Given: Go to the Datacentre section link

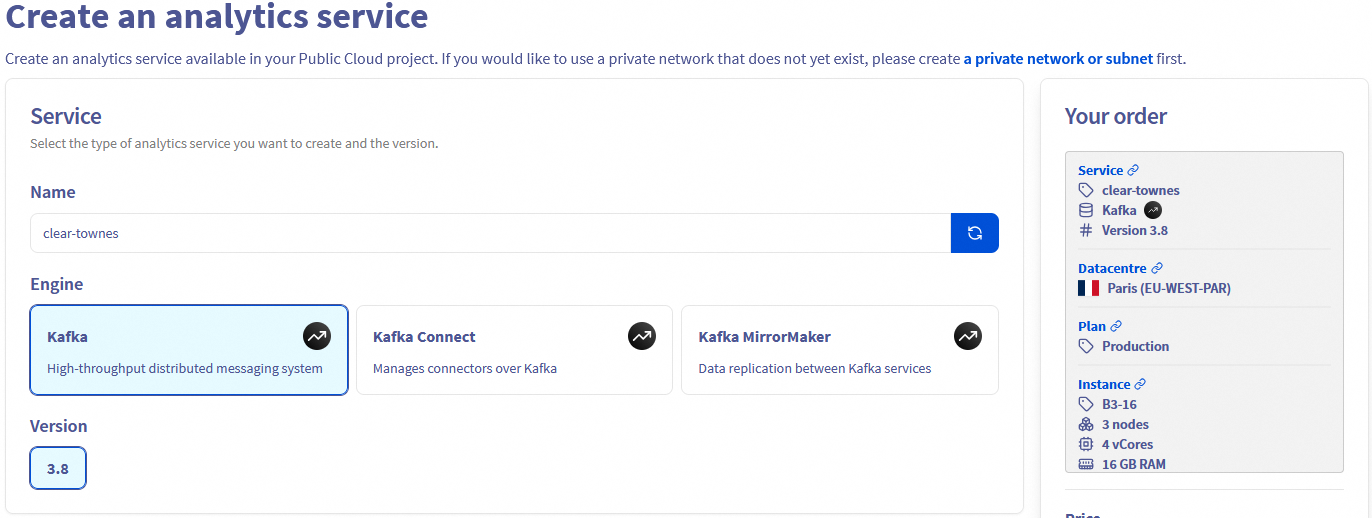Looking at the screenshot, I should (x=1112, y=268).
